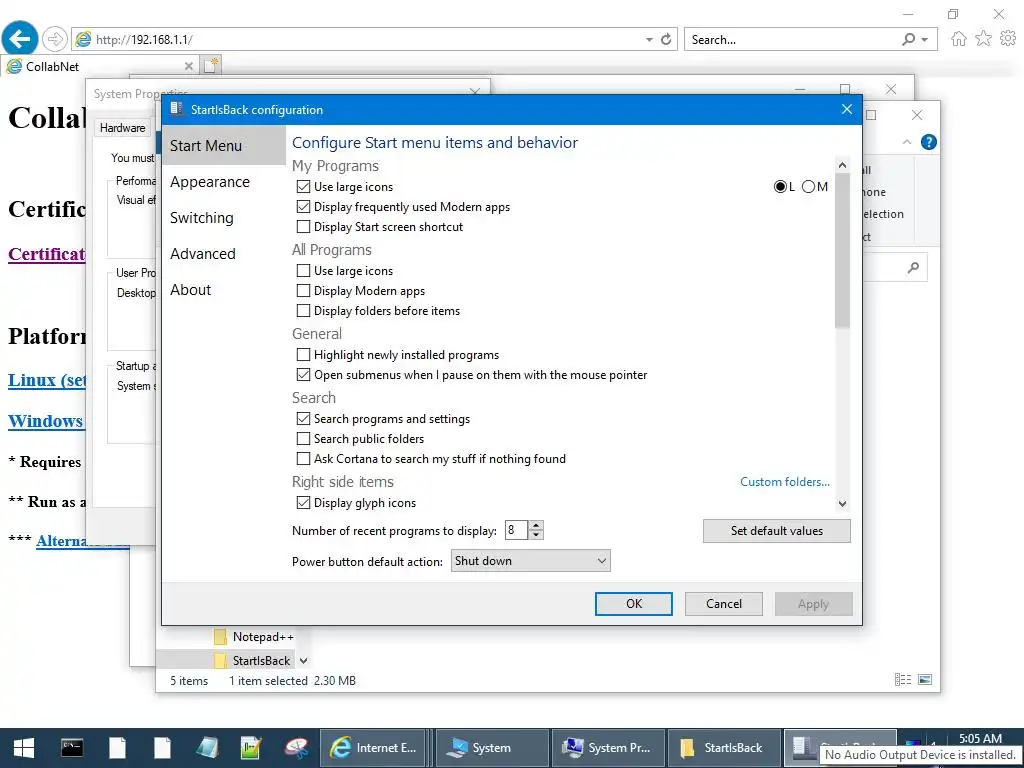Viewport: 1024px width, 768px height.
Task: Select the Start Menu section
Action: click(x=224, y=146)
